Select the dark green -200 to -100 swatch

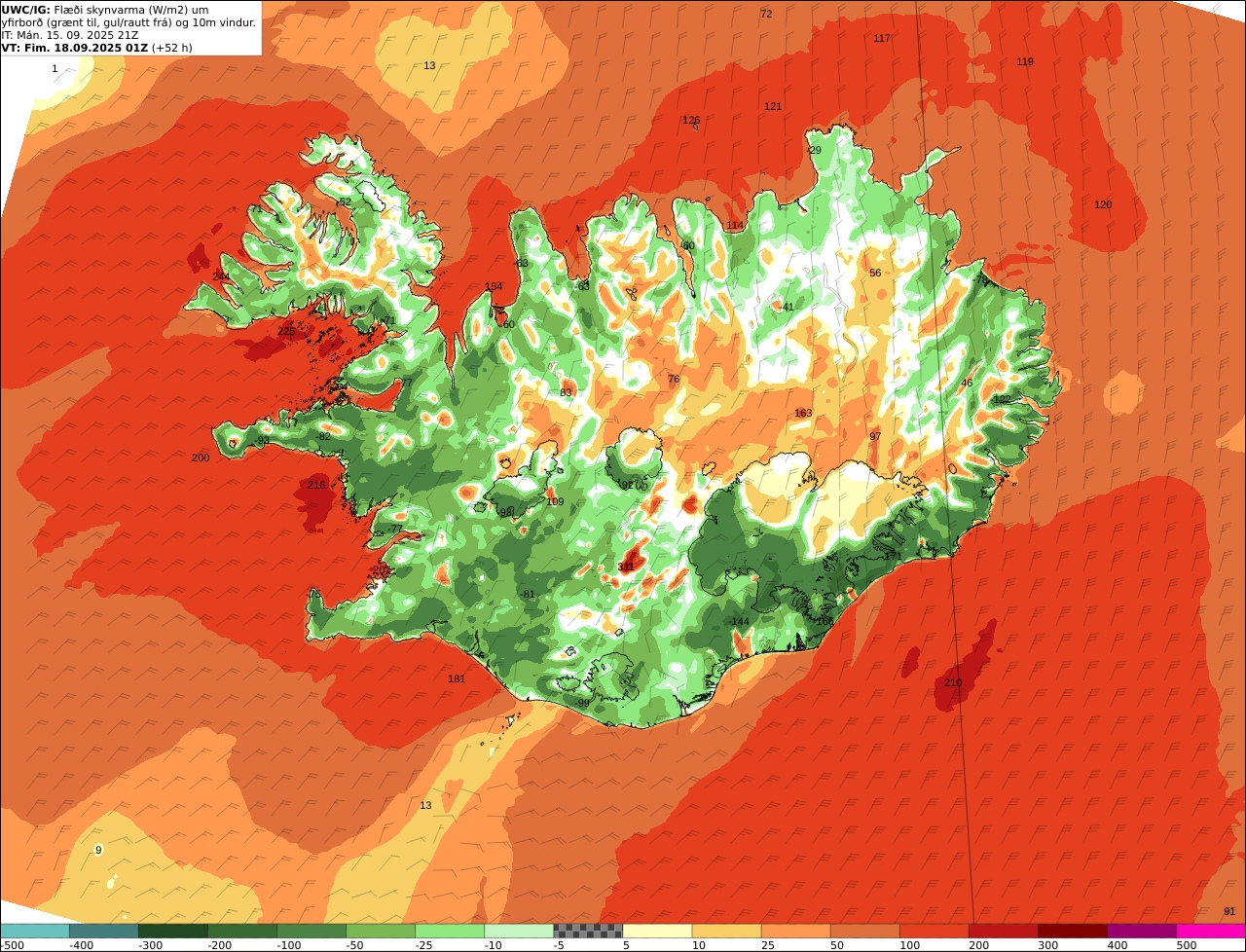coord(242,931)
